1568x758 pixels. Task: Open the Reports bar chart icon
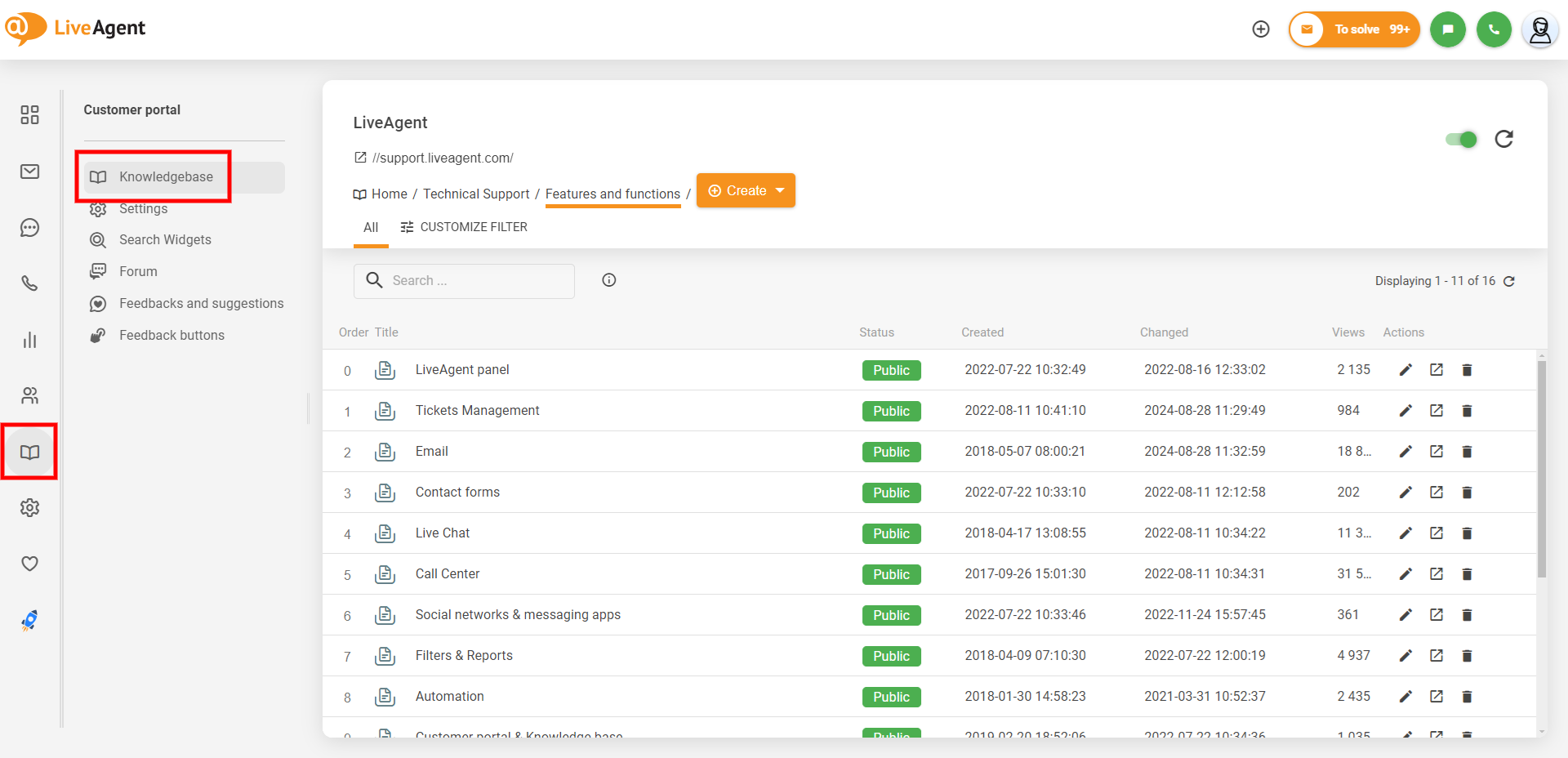pos(29,340)
